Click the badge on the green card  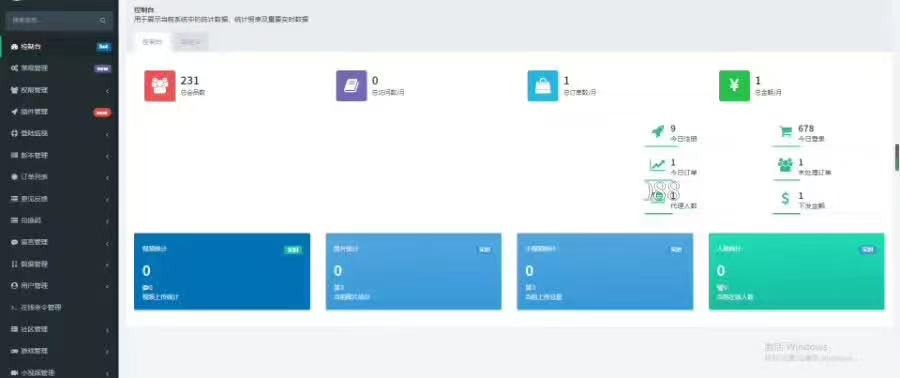(867, 250)
